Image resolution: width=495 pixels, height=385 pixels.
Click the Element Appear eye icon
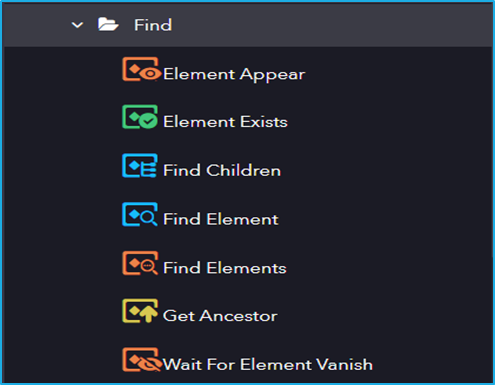pyautogui.click(x=140, y=69)
